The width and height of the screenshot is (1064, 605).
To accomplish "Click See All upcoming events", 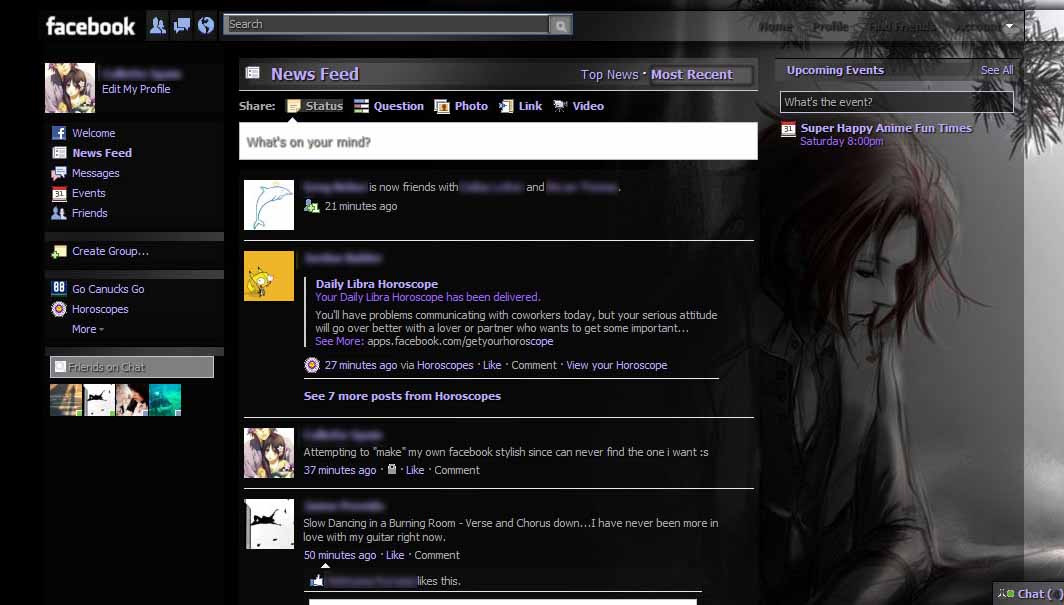I will coord(997,70).
